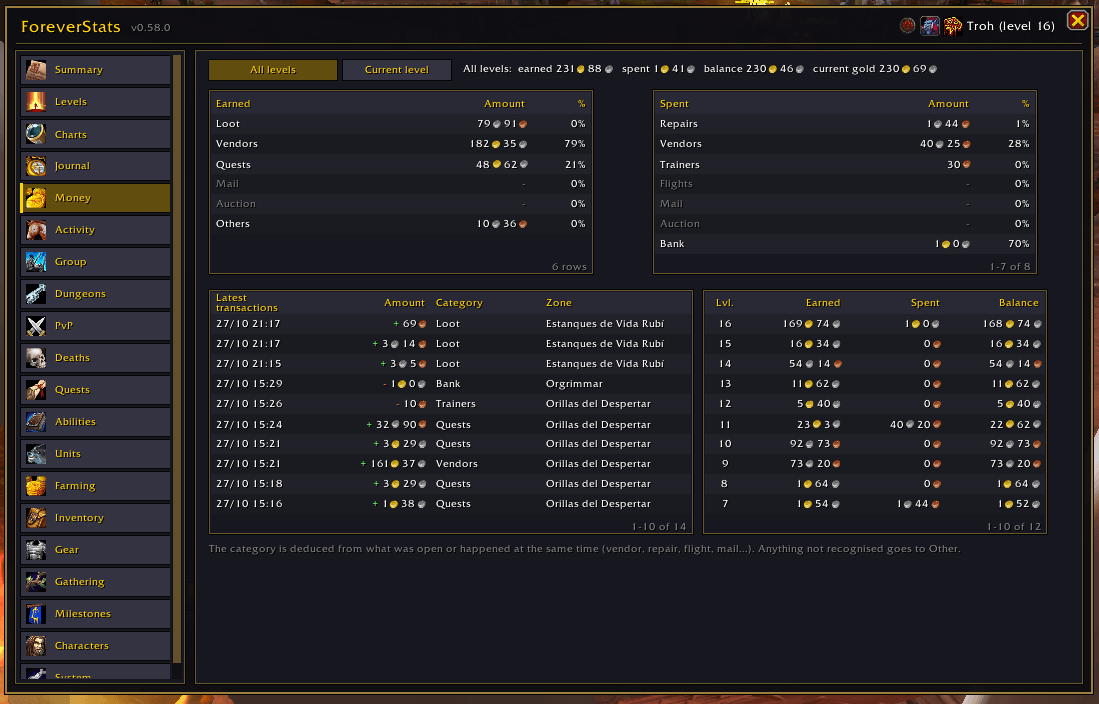Click the sidebar vertical scrollbar
1099x704 pixels.
point(177,359)
